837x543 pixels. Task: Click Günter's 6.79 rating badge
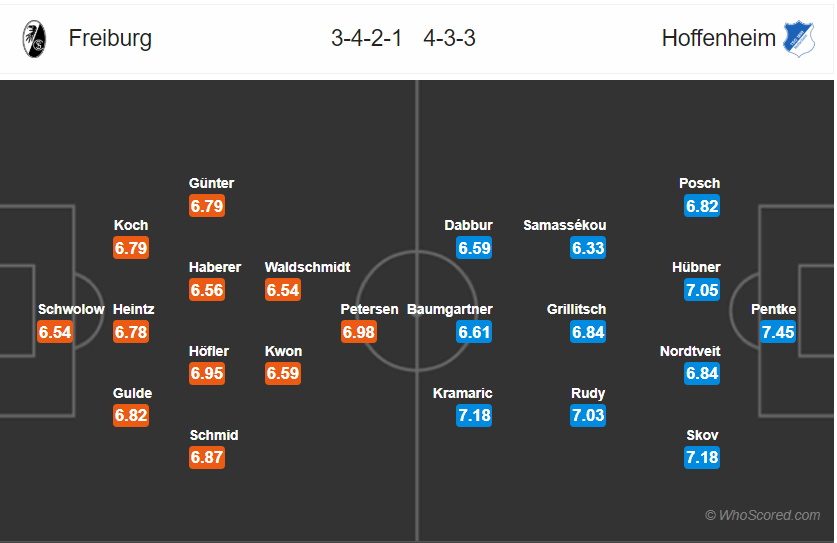coord(207,206)
